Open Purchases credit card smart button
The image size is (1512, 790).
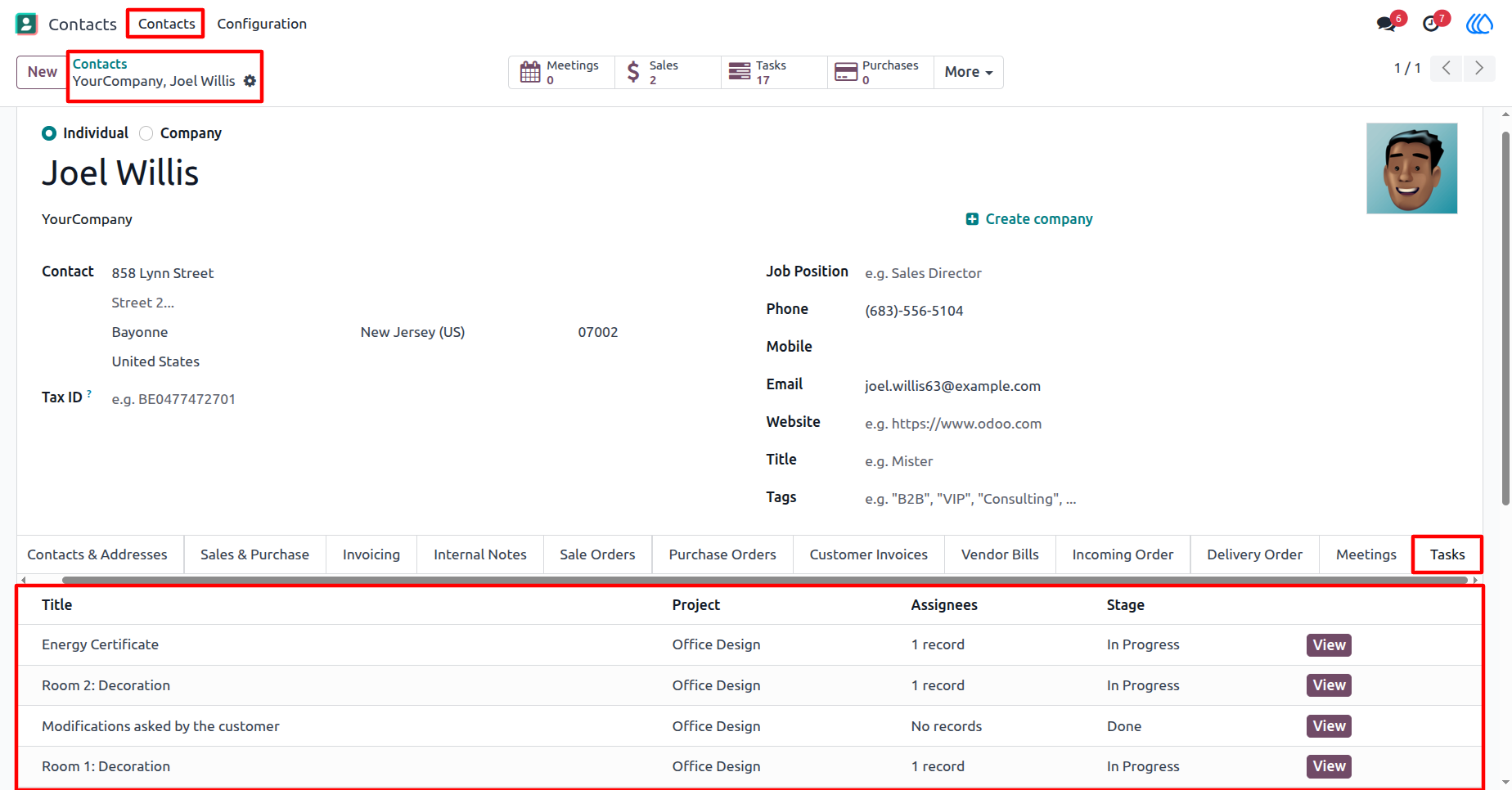(880, 72)
